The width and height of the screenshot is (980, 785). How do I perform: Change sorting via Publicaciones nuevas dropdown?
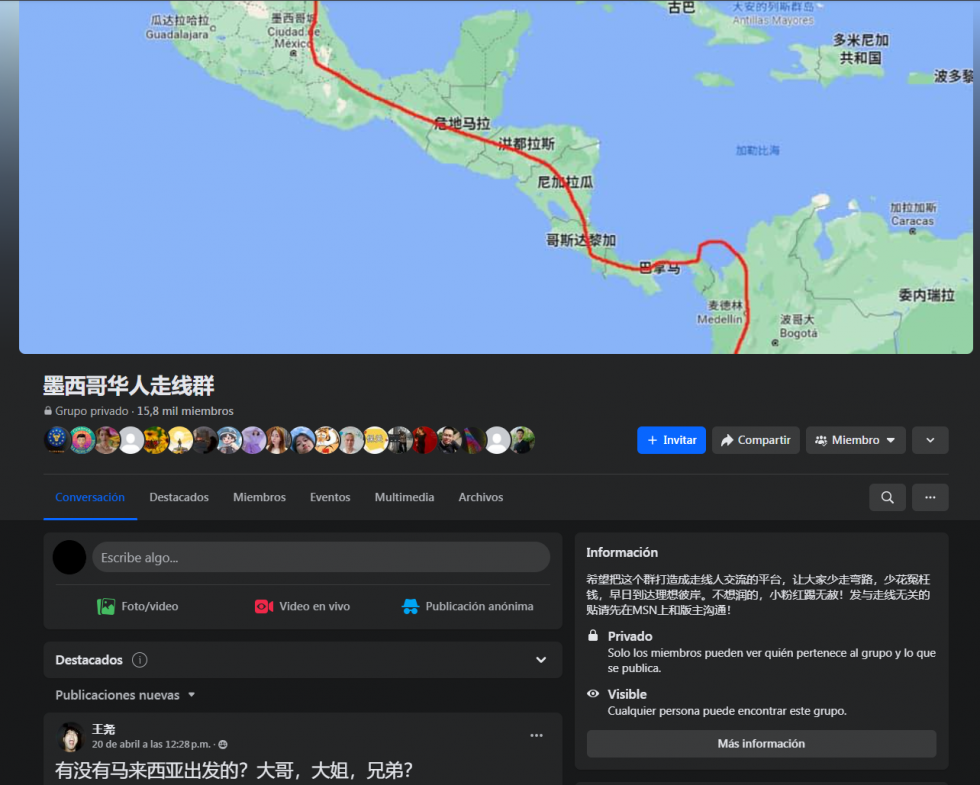click(125, 695)
